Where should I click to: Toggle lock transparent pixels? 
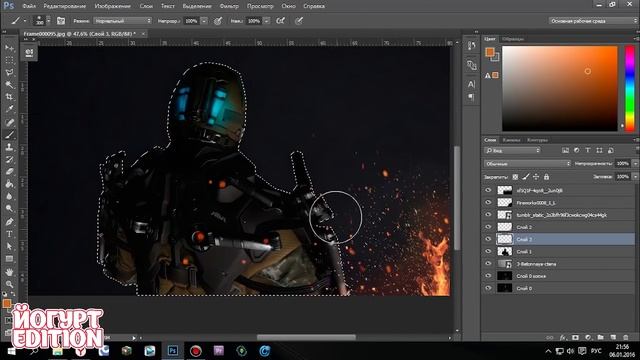pos(515,177)
